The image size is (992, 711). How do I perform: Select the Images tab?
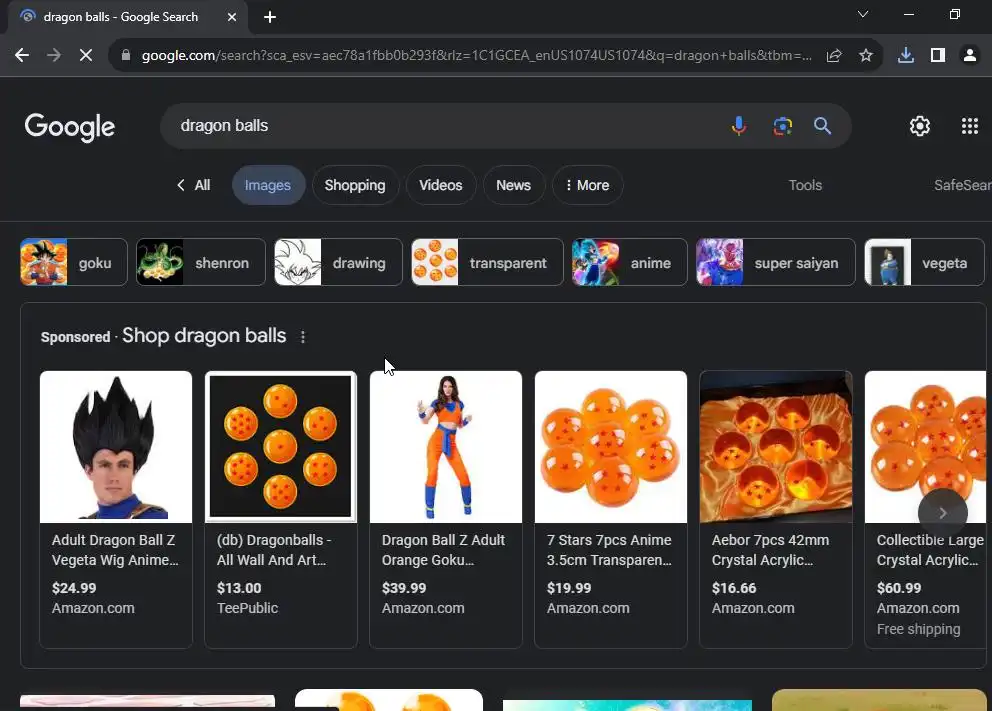coord(268,185)
